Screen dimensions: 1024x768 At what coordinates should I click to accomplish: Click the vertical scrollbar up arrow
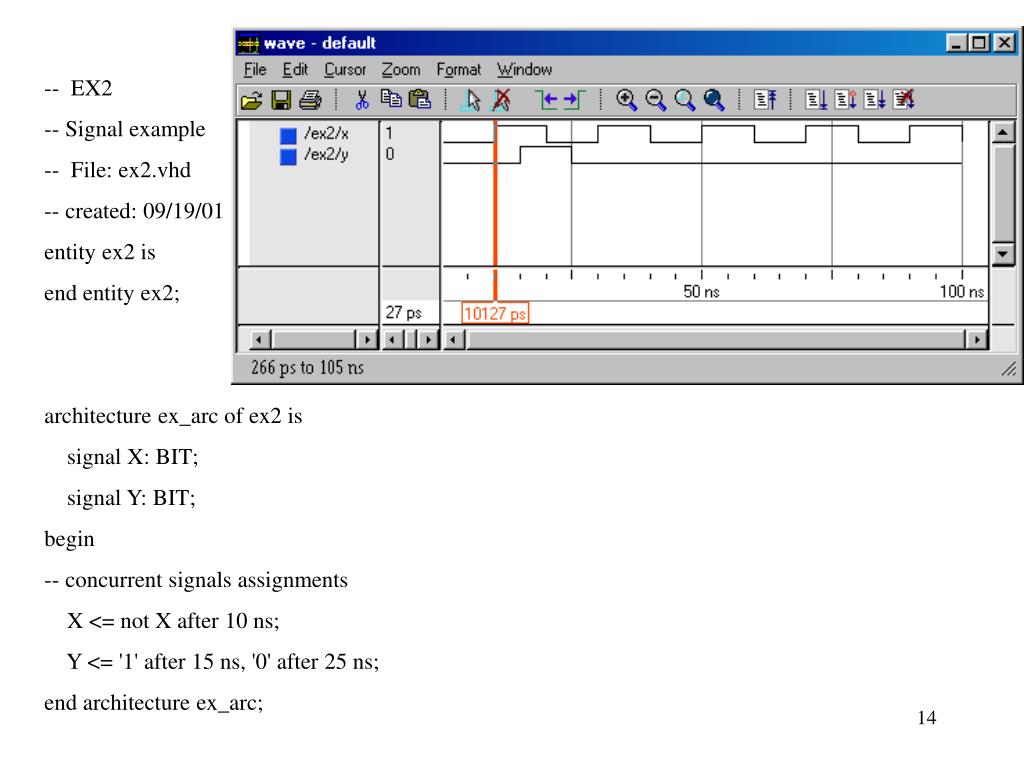[x=1002, y=133]
